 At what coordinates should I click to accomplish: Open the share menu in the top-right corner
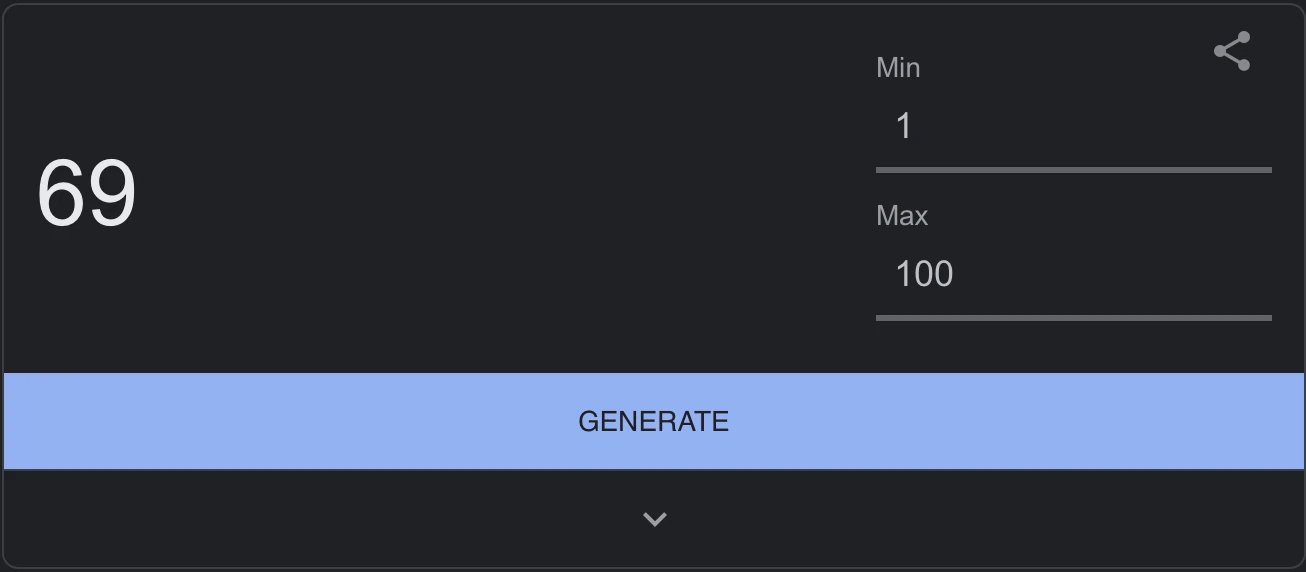(1232, 52)
